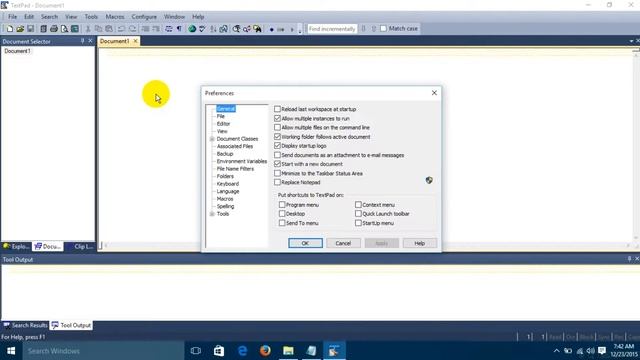Select Editor in preferences tree
Screen dimensions: 640x360
223,124
